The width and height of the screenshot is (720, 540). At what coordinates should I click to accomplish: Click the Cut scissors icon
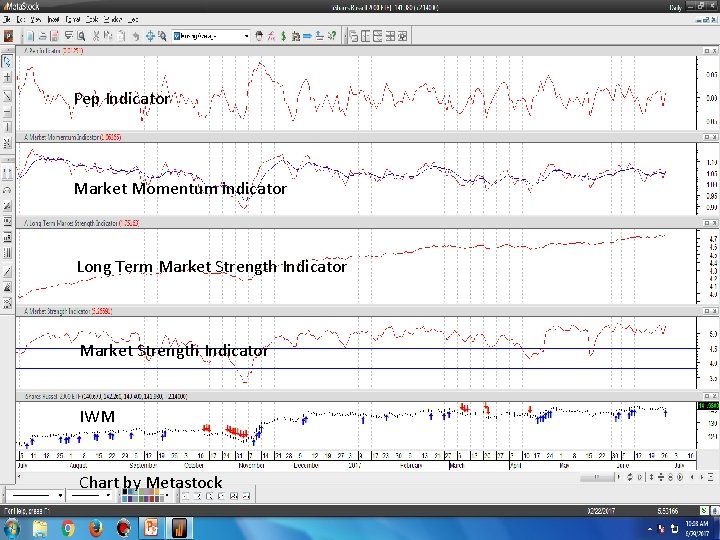click(x=96, y=36)
